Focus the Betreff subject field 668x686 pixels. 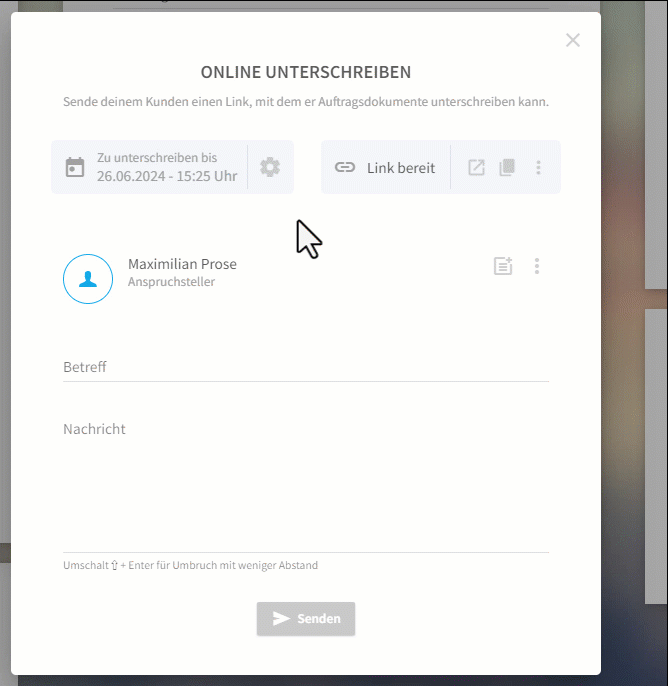tap(306, 368)
